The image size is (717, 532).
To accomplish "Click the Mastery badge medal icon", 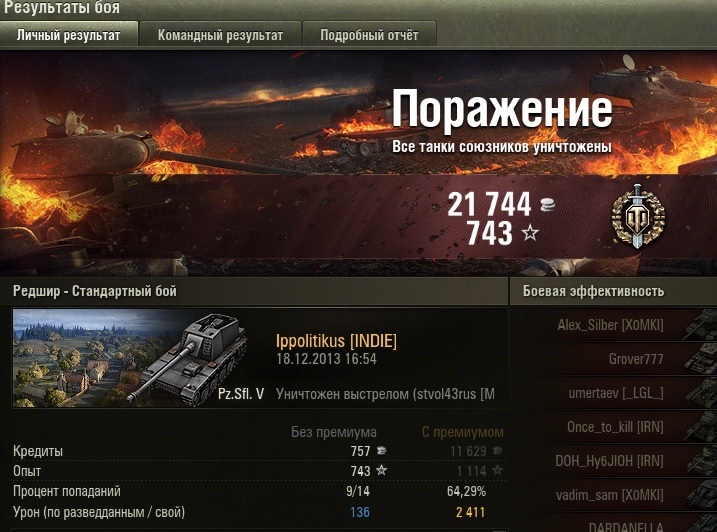I will coord(637,216).
